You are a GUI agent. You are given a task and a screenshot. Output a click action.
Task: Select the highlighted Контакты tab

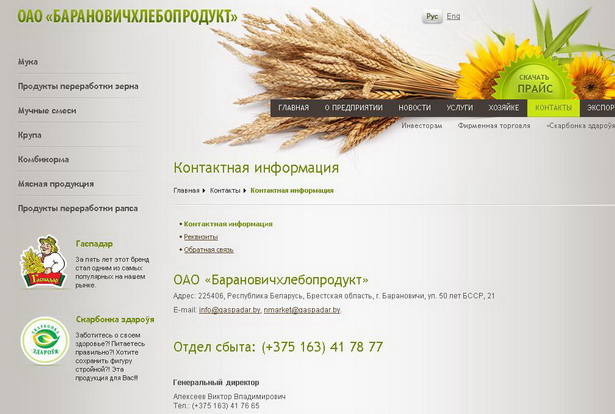553,107
